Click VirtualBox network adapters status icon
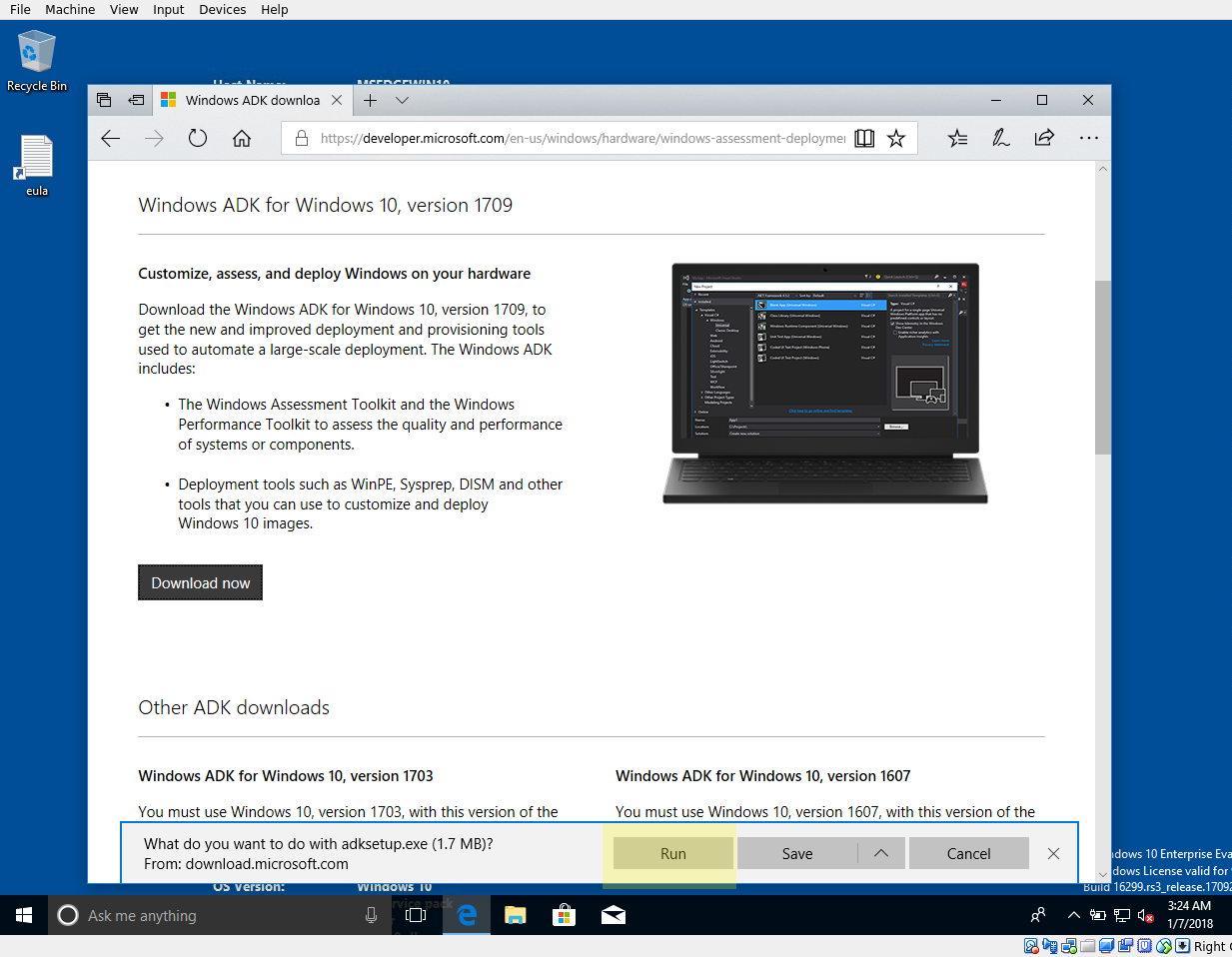 click(1069, 946)
